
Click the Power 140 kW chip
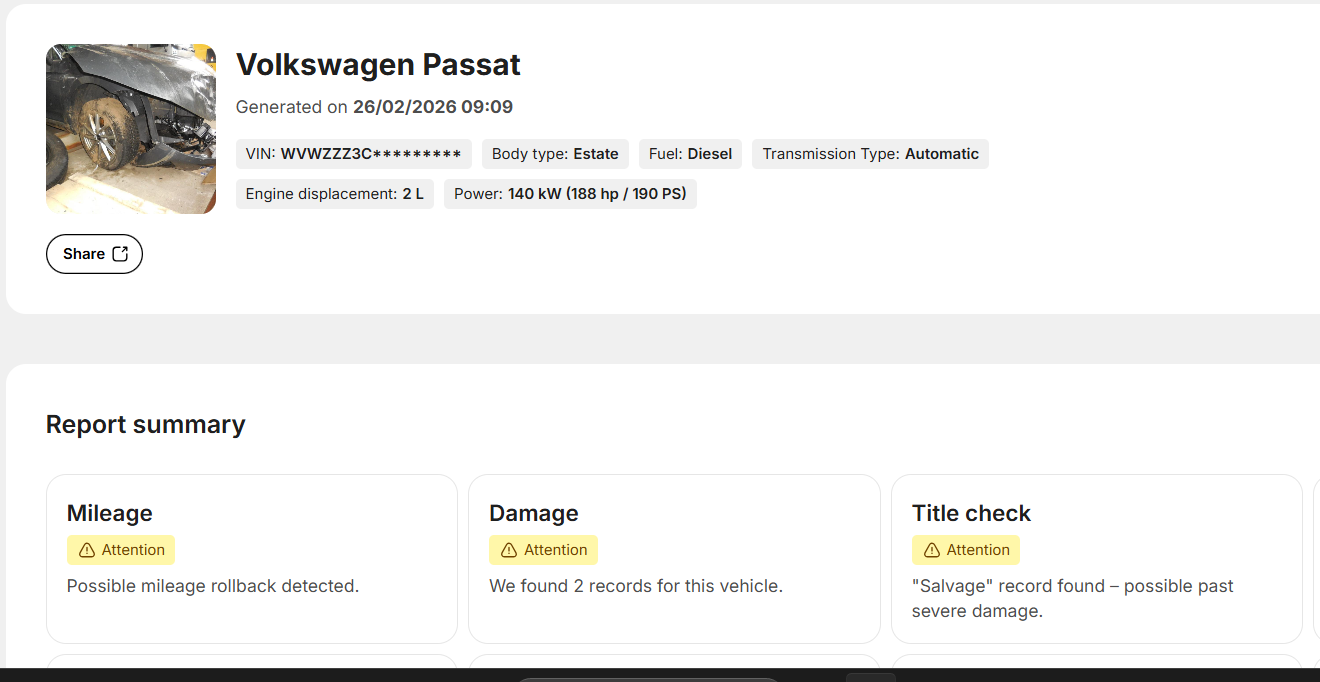click(570, 194)
